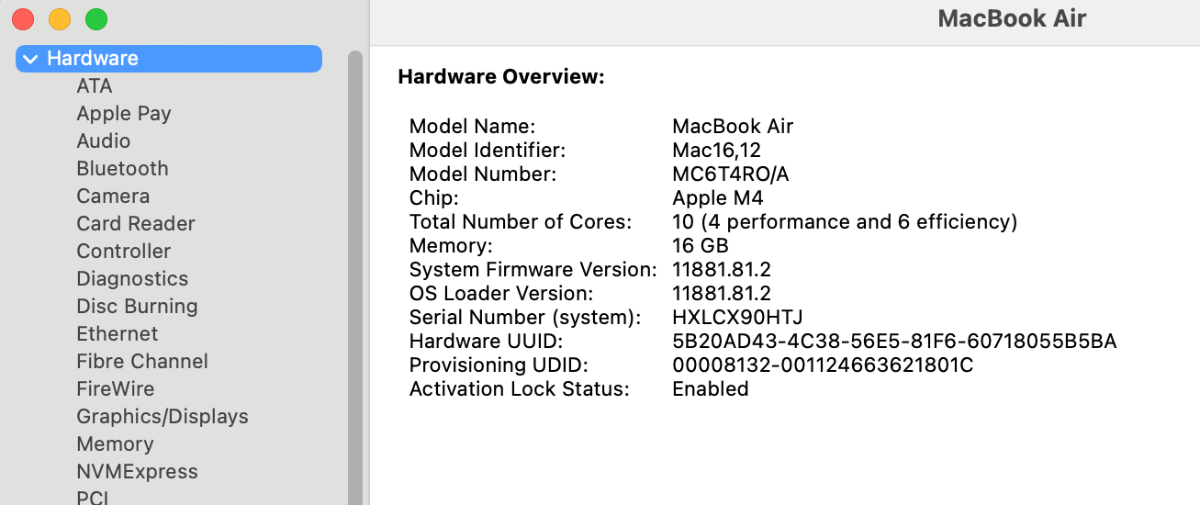Viewport: 1200px width, 505px height.
Task: Select NVMExpress in the sidebar
Action: click(137, 471)
